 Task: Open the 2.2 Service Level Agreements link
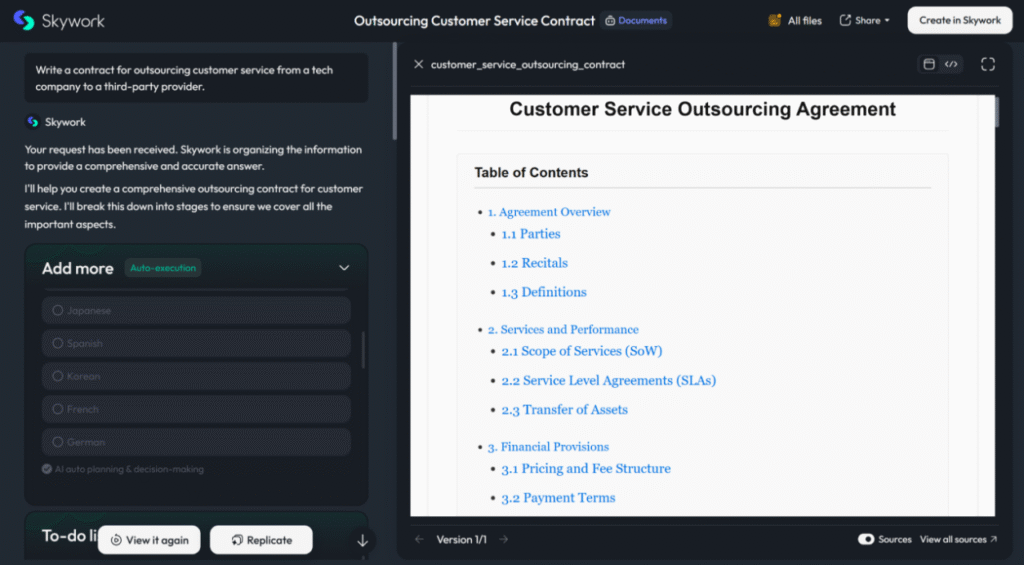[608, 380]
